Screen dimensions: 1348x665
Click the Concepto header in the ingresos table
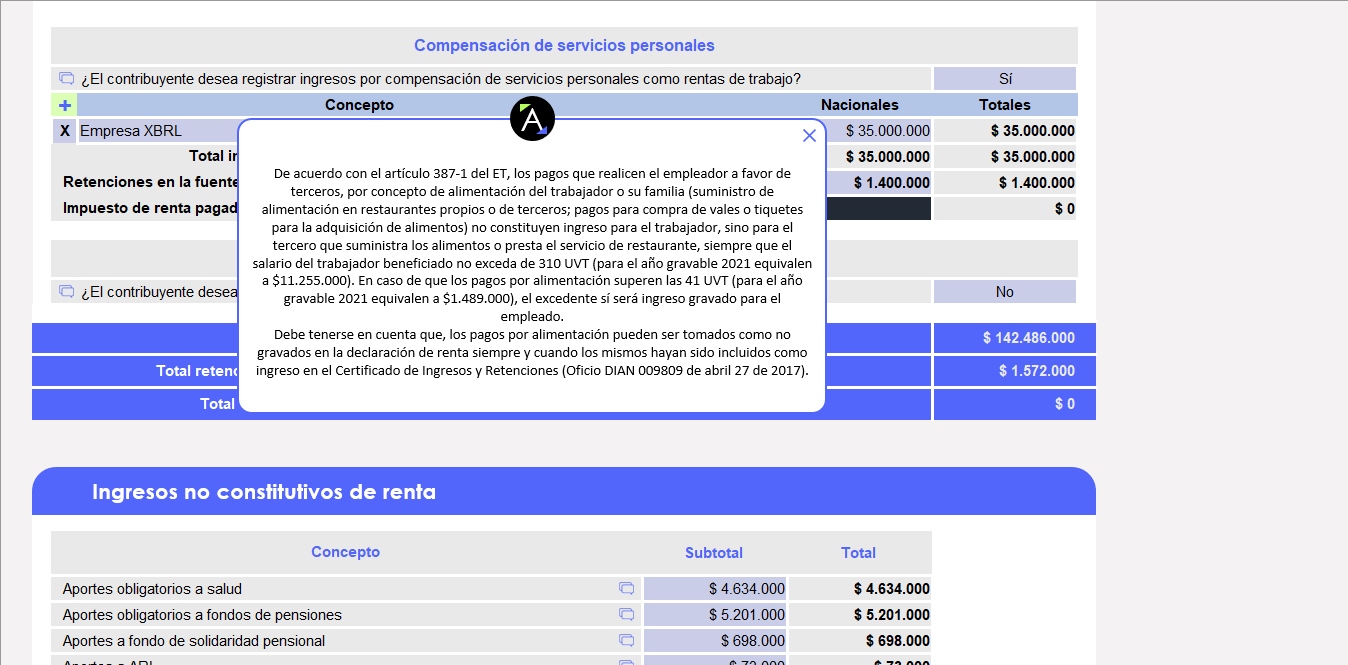point(346,552)
